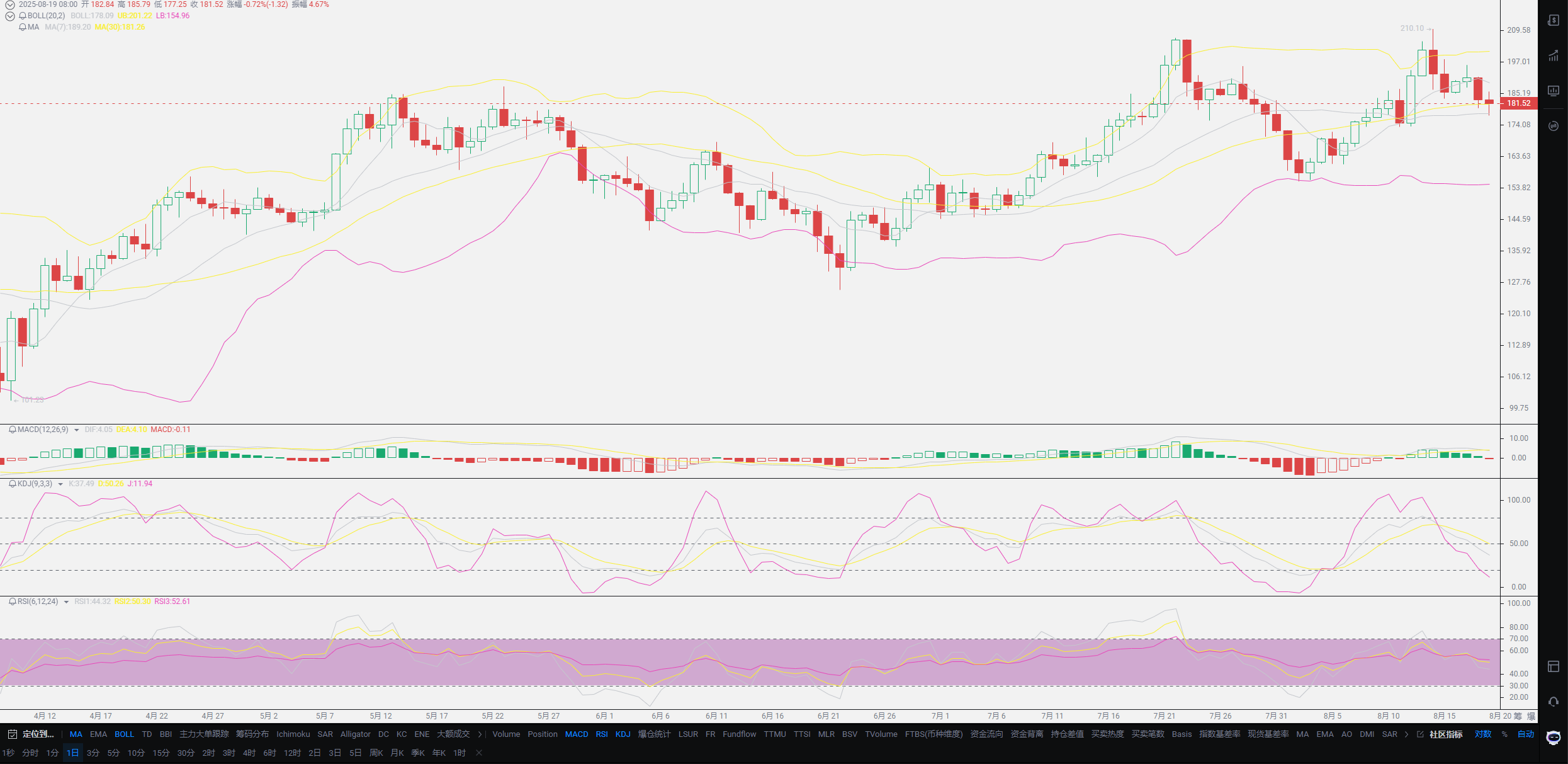Open the MACD(12,26,9) dropdown arrow
Viewport: 1568px width, 764px height.
(77, 430)
